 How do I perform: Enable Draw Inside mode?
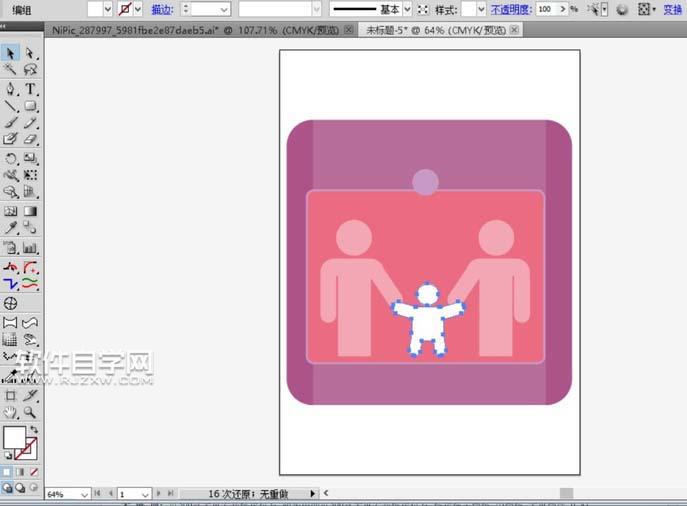tap(34, 487)
